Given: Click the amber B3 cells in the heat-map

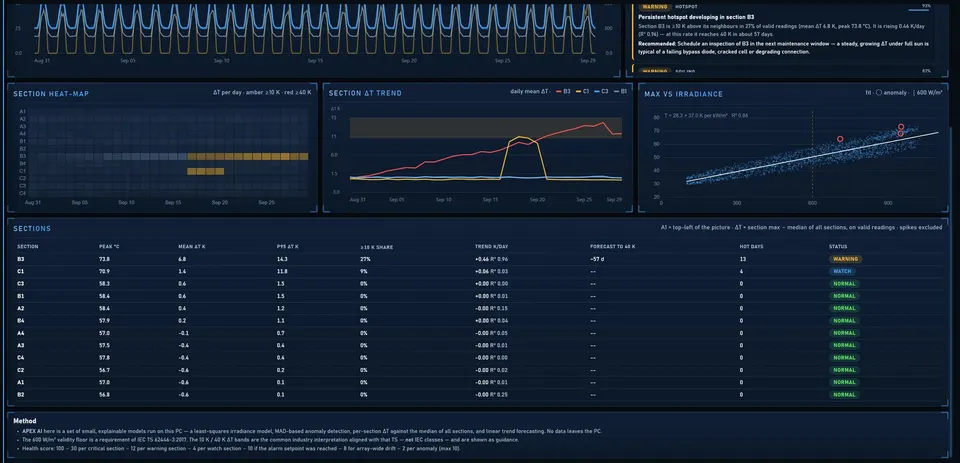Looking at the screenshot, I should 247,157.
